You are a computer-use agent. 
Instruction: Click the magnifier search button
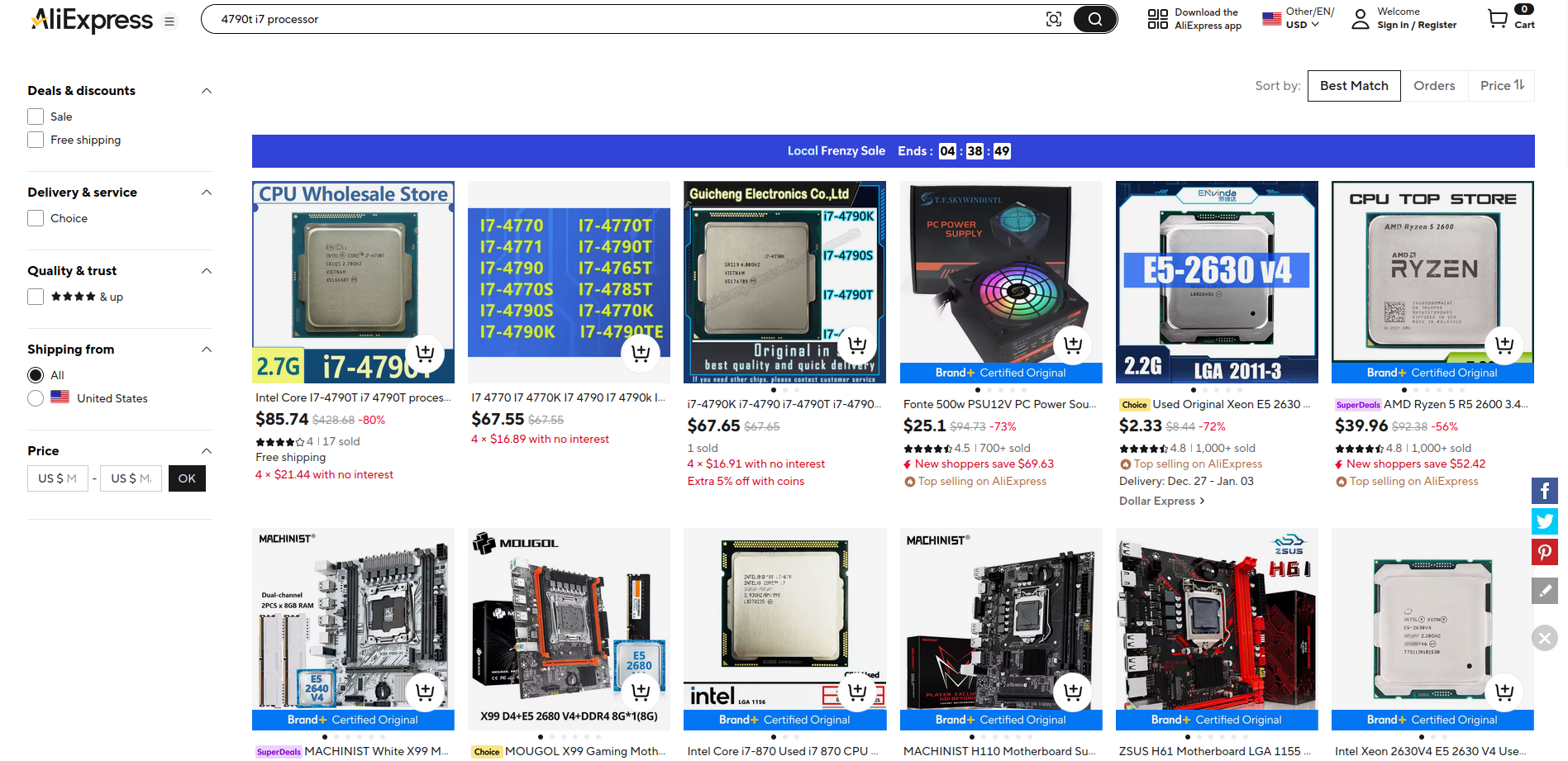click(1095, 19)
